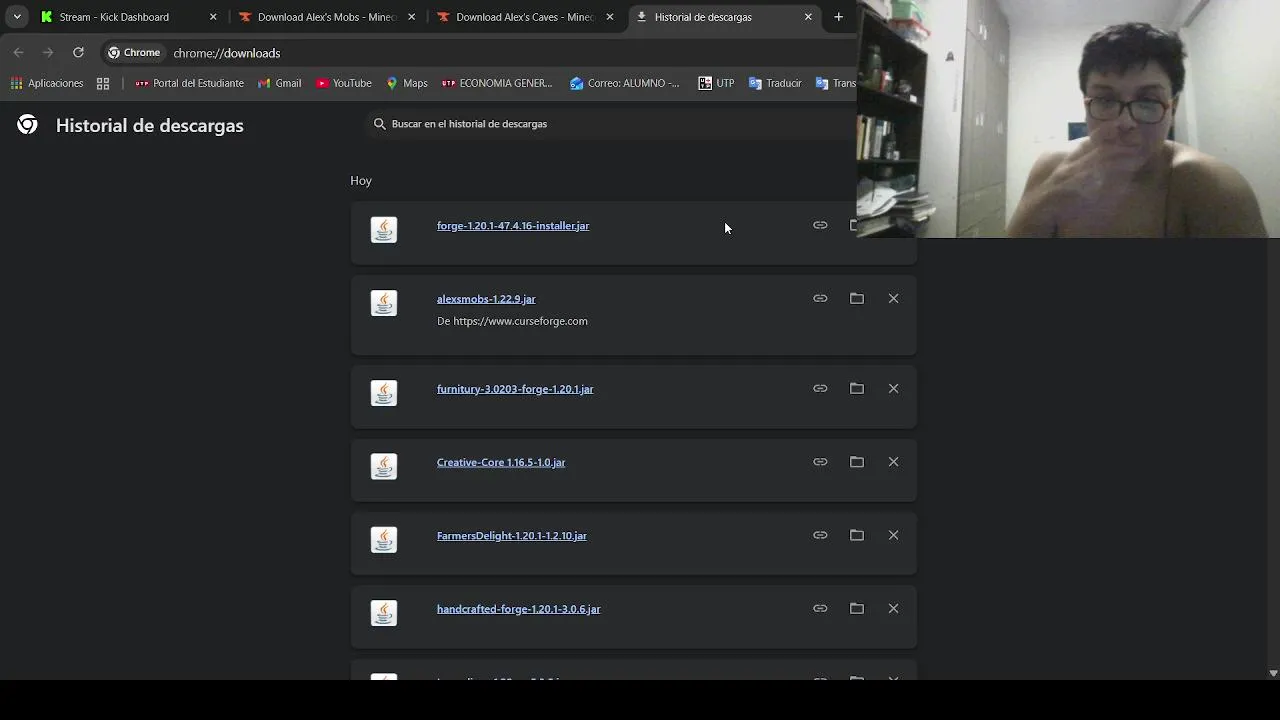Image resolution: width=1280 pixels, height=720 pixels.
Task: Focus the Buscar en el historial field
Action: click(x=610, y=124)
